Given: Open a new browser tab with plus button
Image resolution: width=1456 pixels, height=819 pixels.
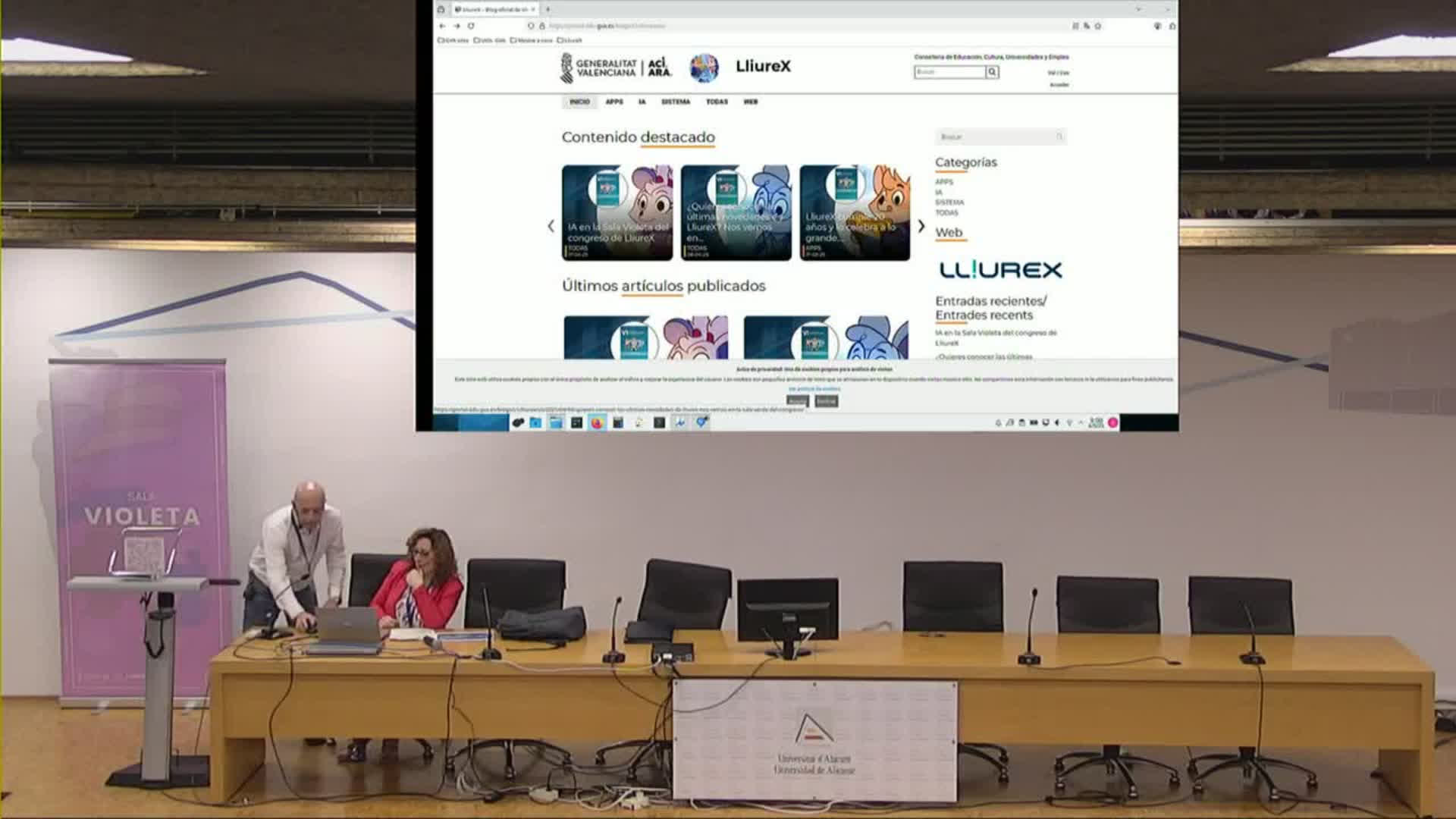Looking at the screenshot, I should click(x=548, y=9).
